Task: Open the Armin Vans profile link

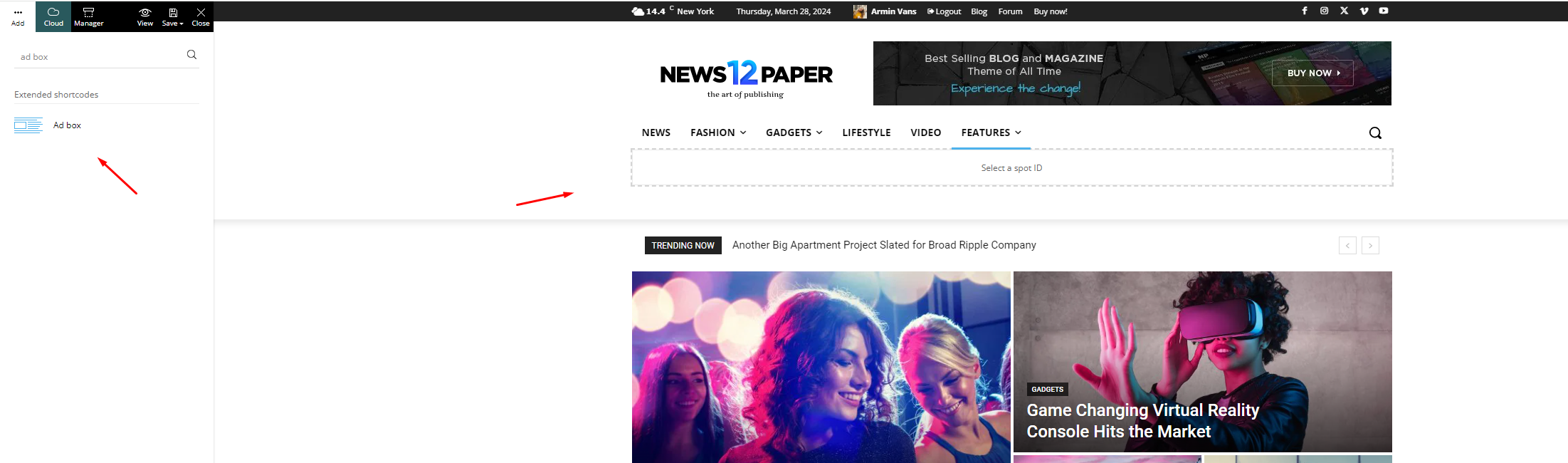Action: 893,11
